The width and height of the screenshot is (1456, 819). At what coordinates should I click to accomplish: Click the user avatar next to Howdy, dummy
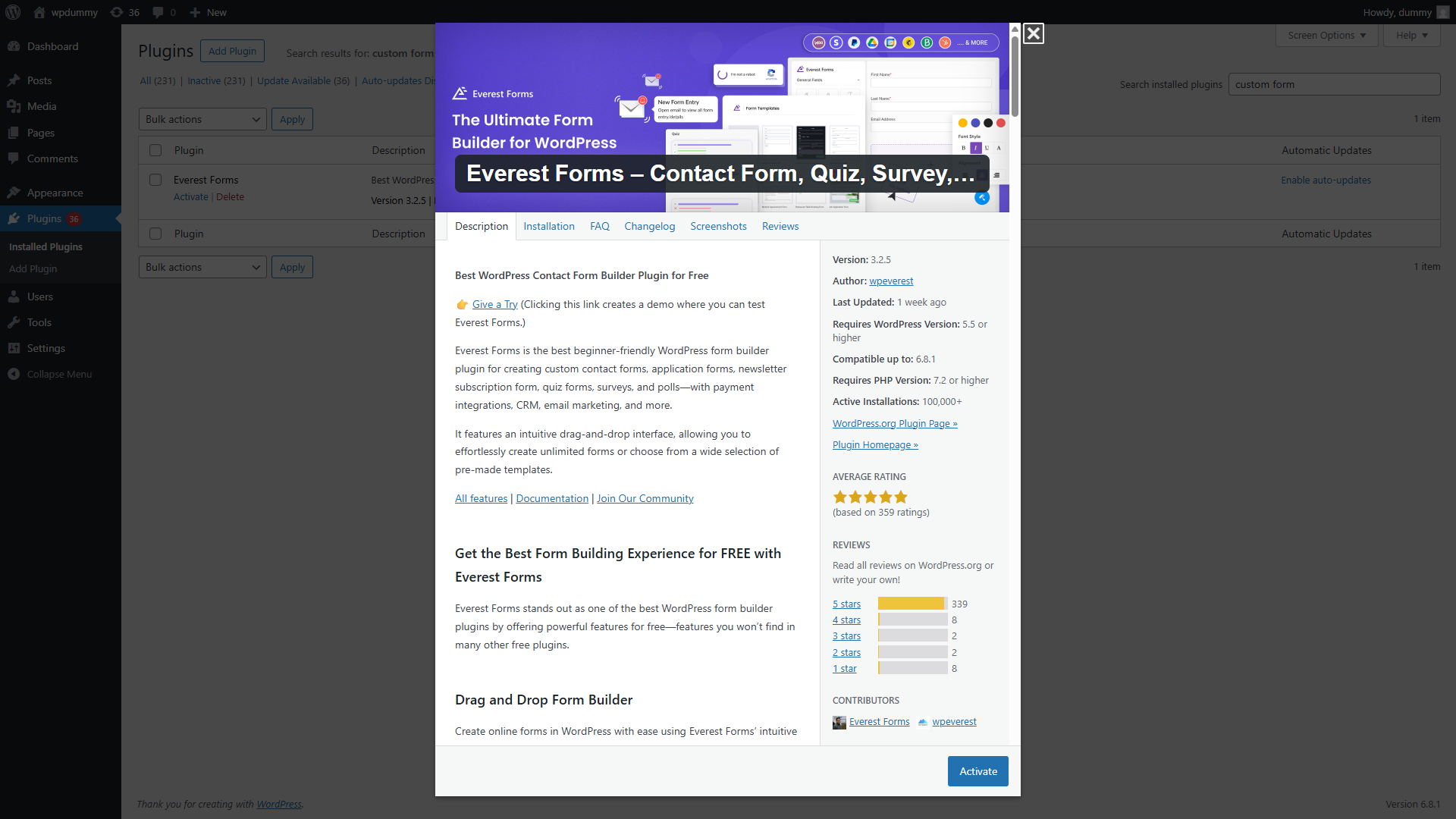point(1442,12)
